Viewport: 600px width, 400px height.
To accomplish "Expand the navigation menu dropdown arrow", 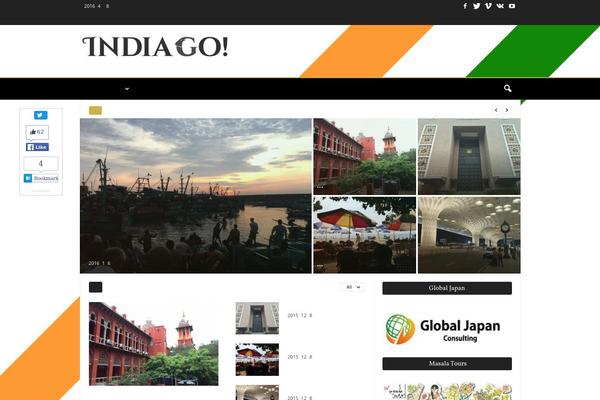I will [127, 89].
